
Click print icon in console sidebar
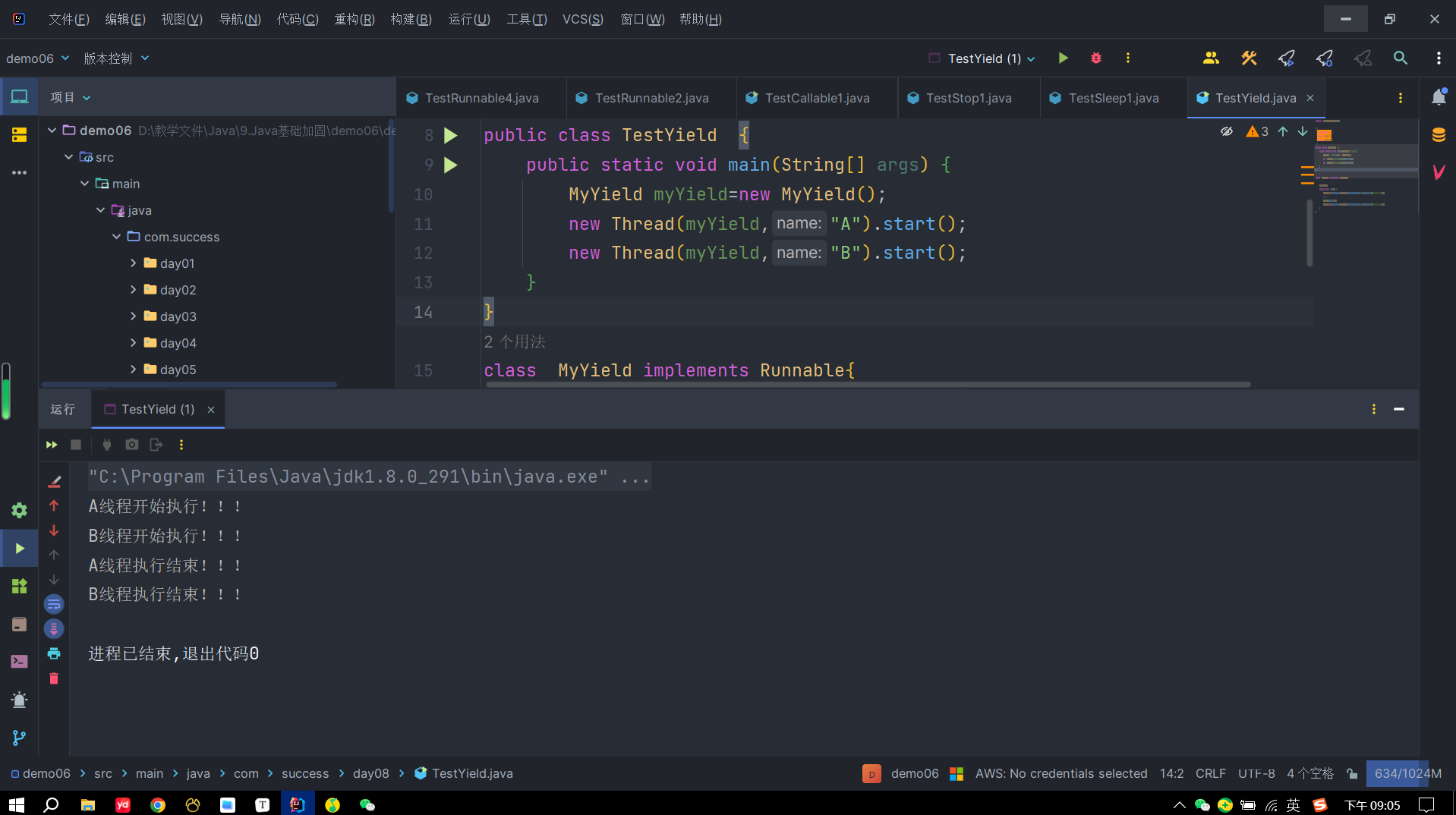coord(54,653)
